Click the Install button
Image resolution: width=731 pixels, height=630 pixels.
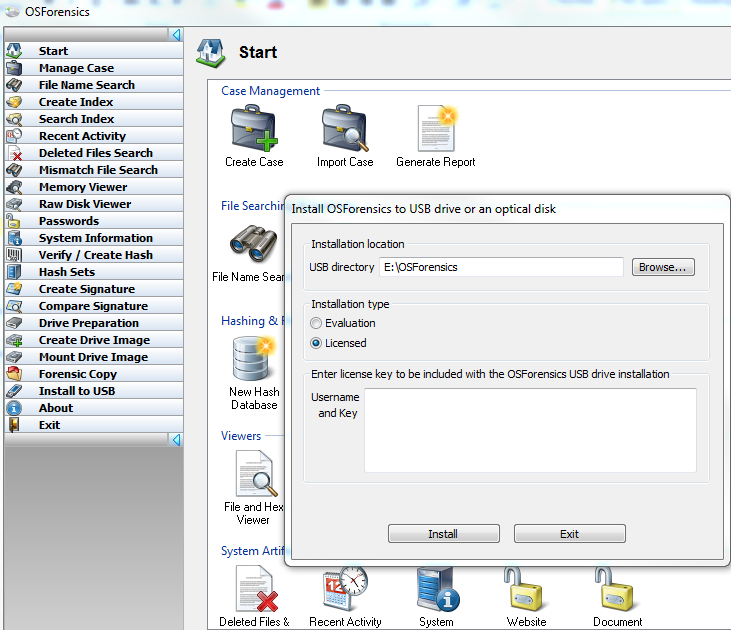pyautogui.click(x=443, y=533)
